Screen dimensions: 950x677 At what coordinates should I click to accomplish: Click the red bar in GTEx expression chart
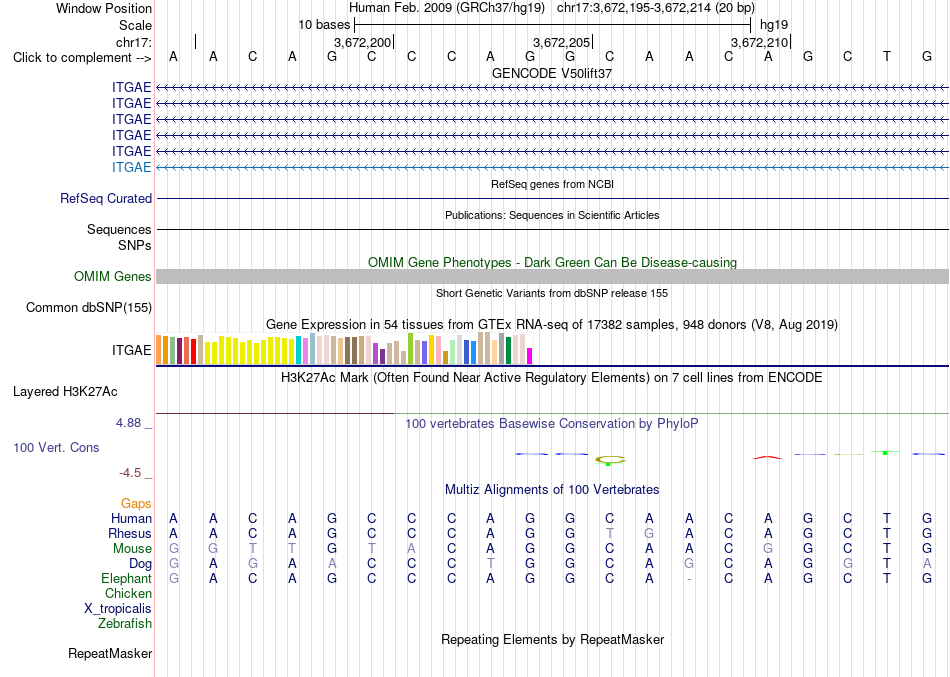click(x=193, y=352)
